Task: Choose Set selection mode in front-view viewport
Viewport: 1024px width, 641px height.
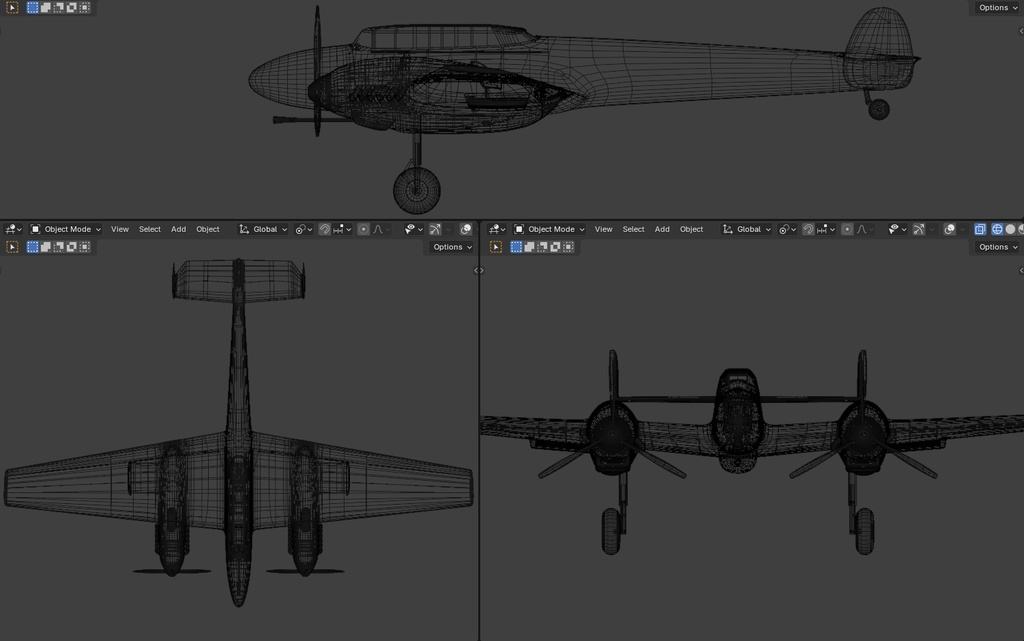Action: click(x=517, y=247)
